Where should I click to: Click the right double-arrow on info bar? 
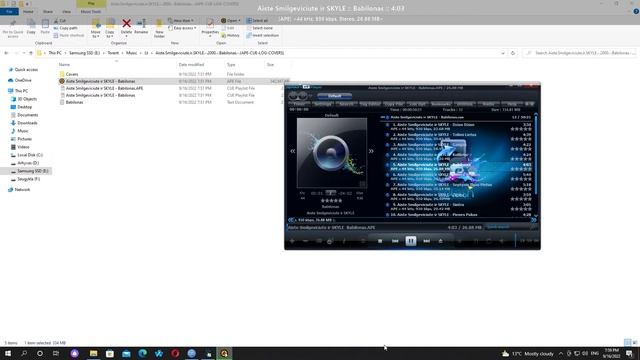point(533,220)
